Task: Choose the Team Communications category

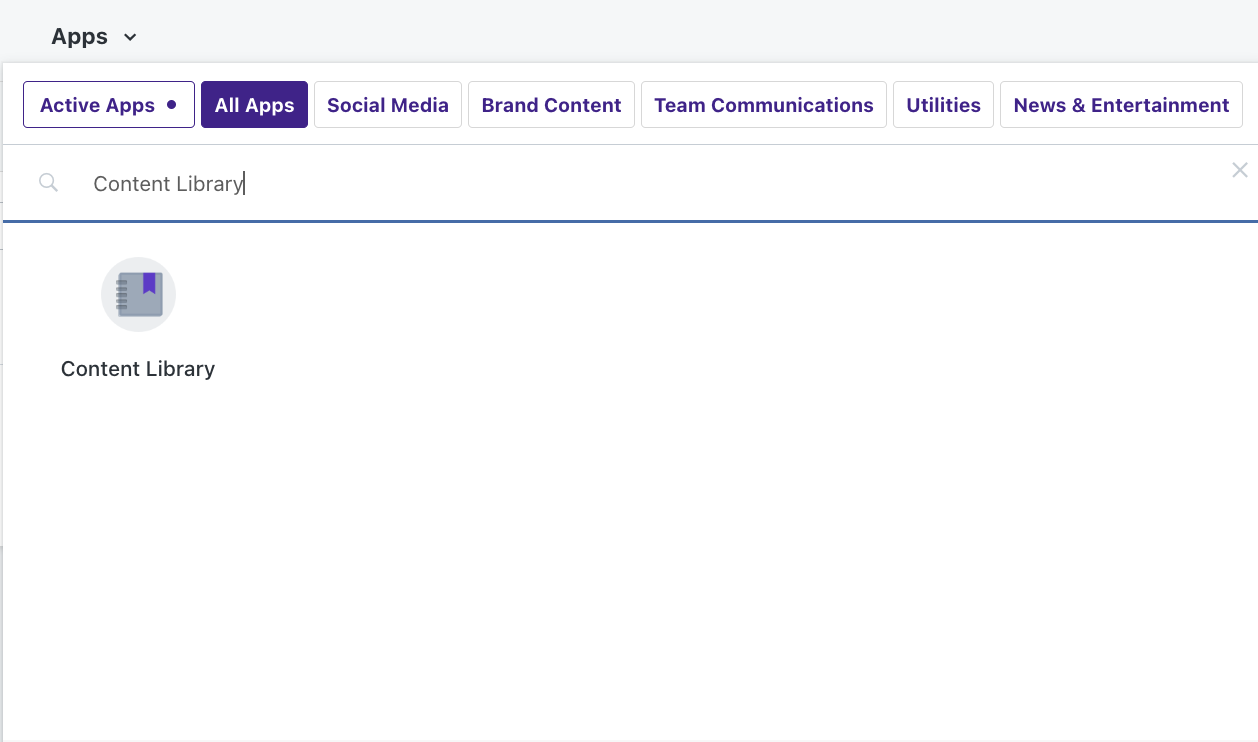Action: click(764, 105)
